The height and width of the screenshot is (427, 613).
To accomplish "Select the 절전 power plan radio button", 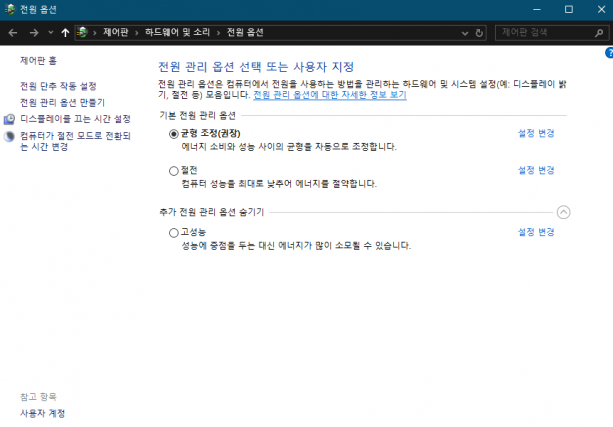I will [174, 171].
